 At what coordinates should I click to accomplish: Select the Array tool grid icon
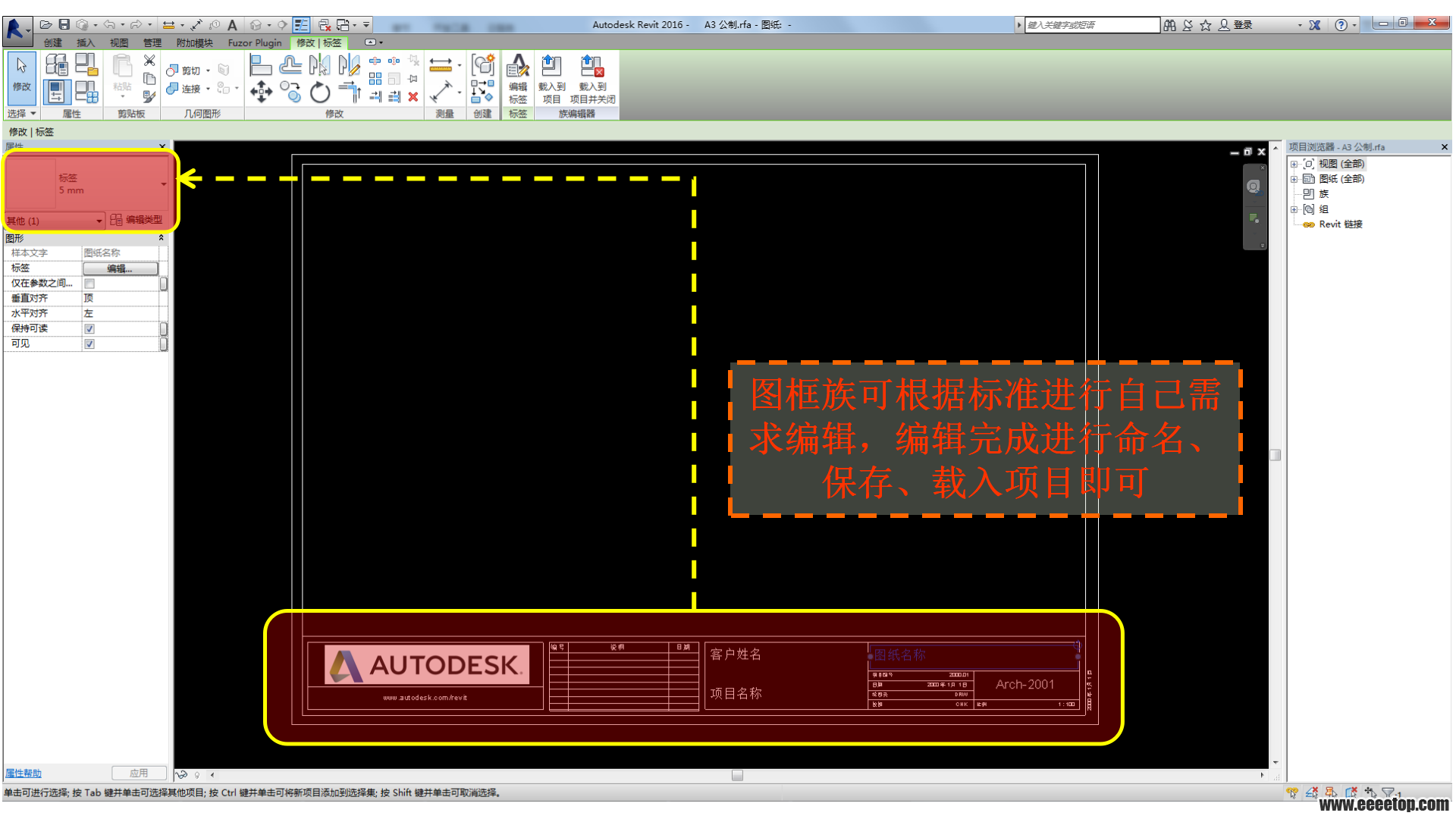(375, 78)
